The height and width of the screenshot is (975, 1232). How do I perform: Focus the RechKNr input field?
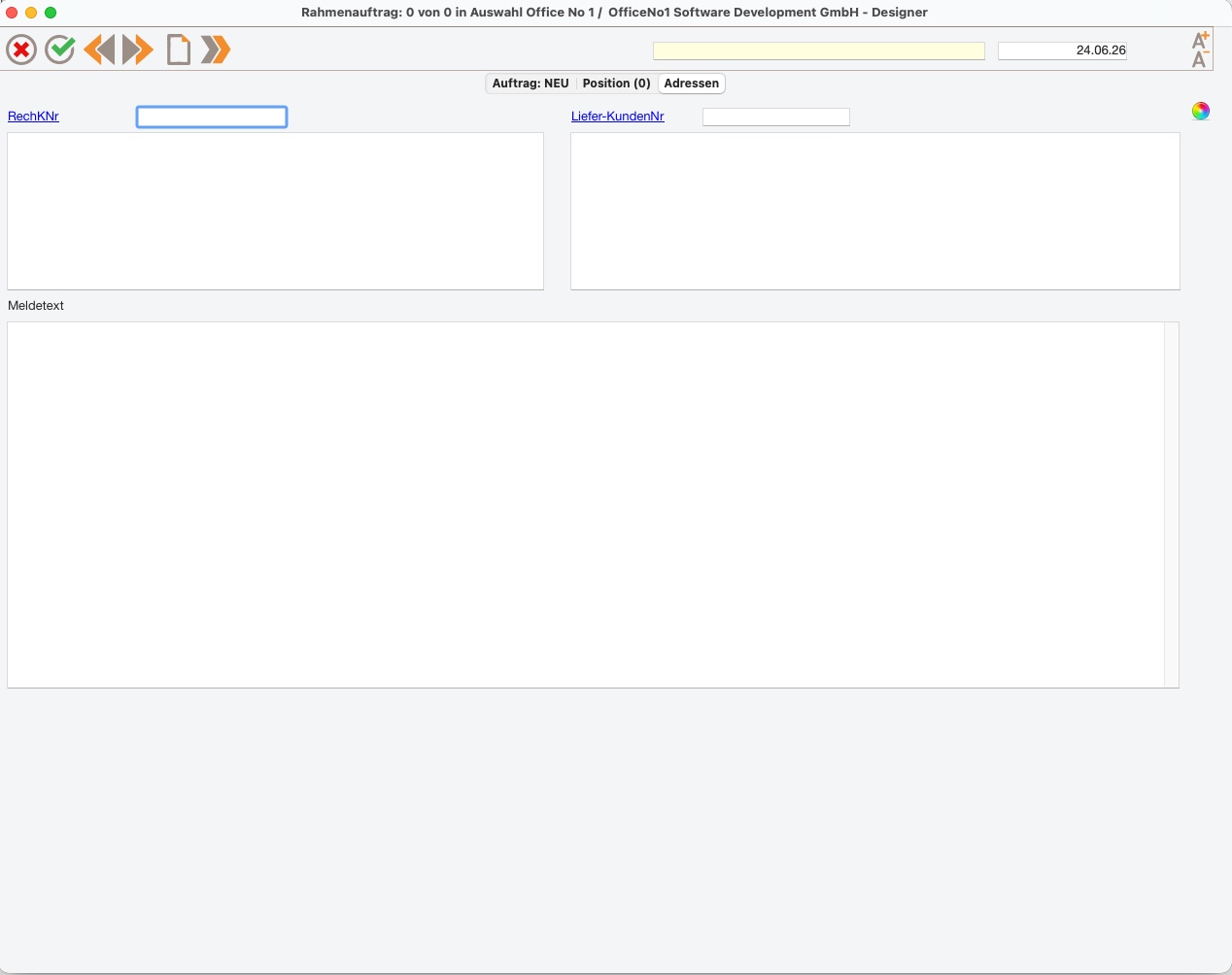(x=212, y=117)
